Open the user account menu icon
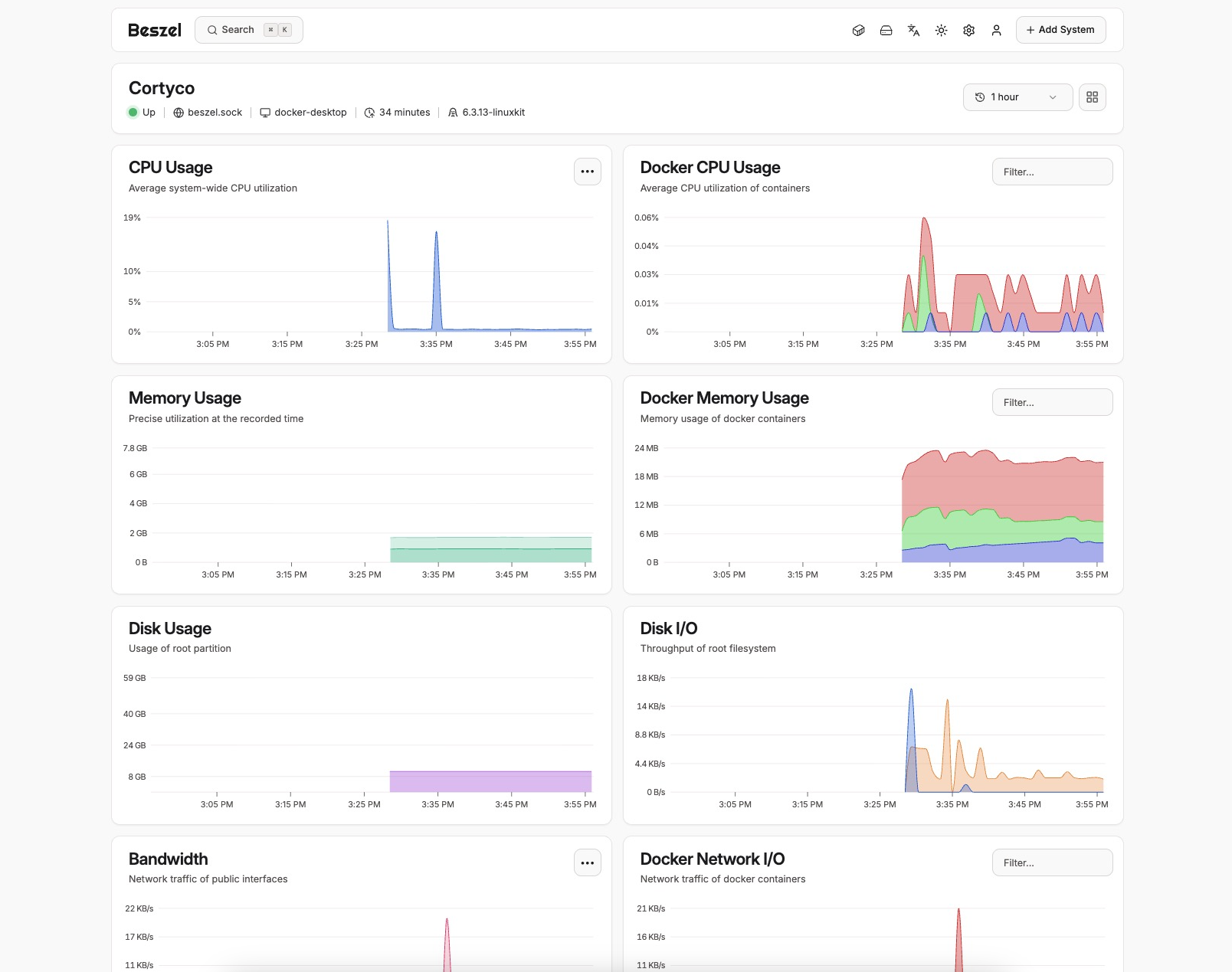The image size is (1232, 972). coord(997,31)
